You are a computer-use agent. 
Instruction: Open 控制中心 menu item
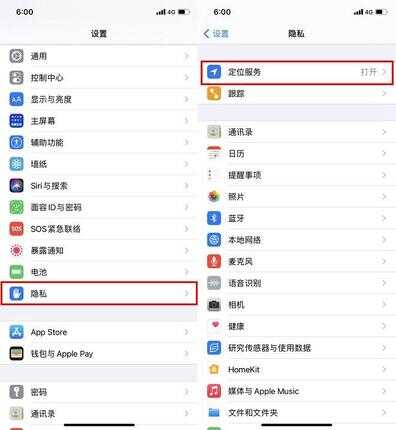coord(99,78)
